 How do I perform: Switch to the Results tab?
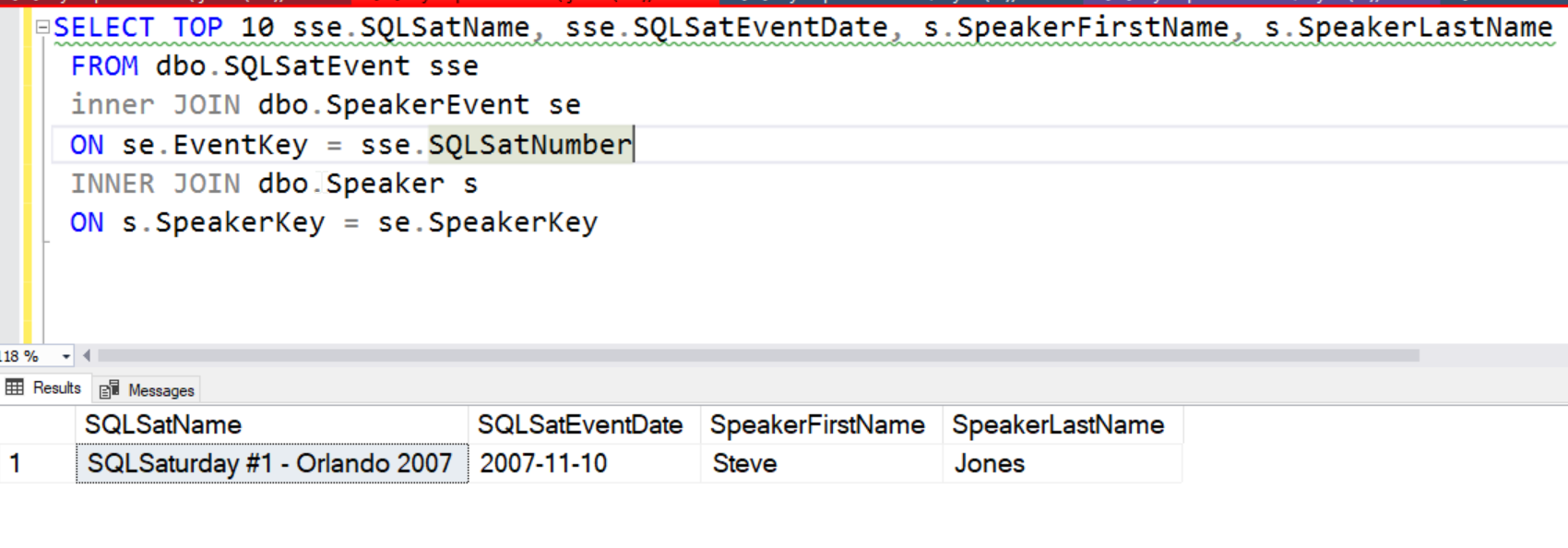click(44, 388)
